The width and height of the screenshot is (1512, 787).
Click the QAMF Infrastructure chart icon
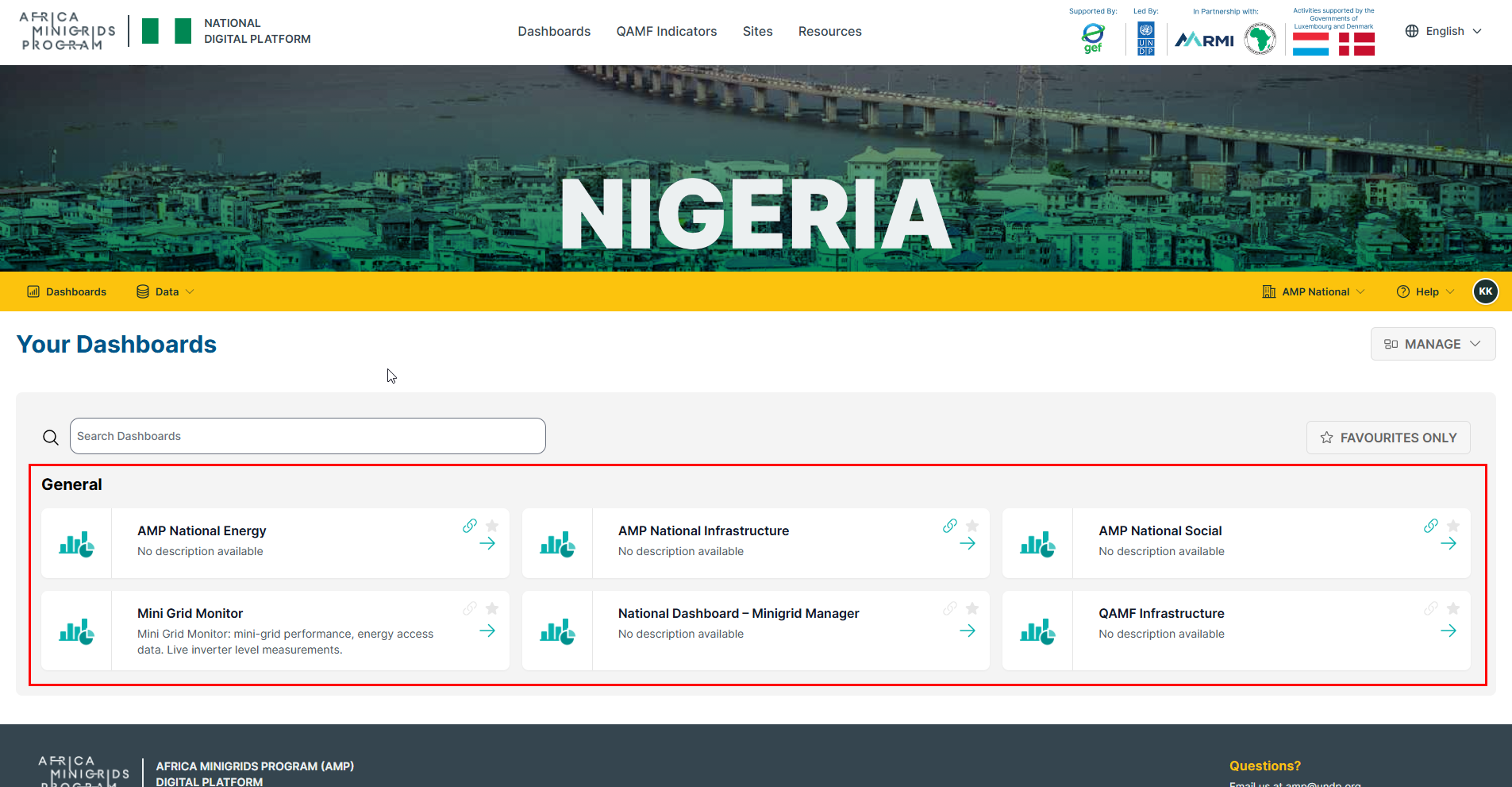(x=1037, y=631)
